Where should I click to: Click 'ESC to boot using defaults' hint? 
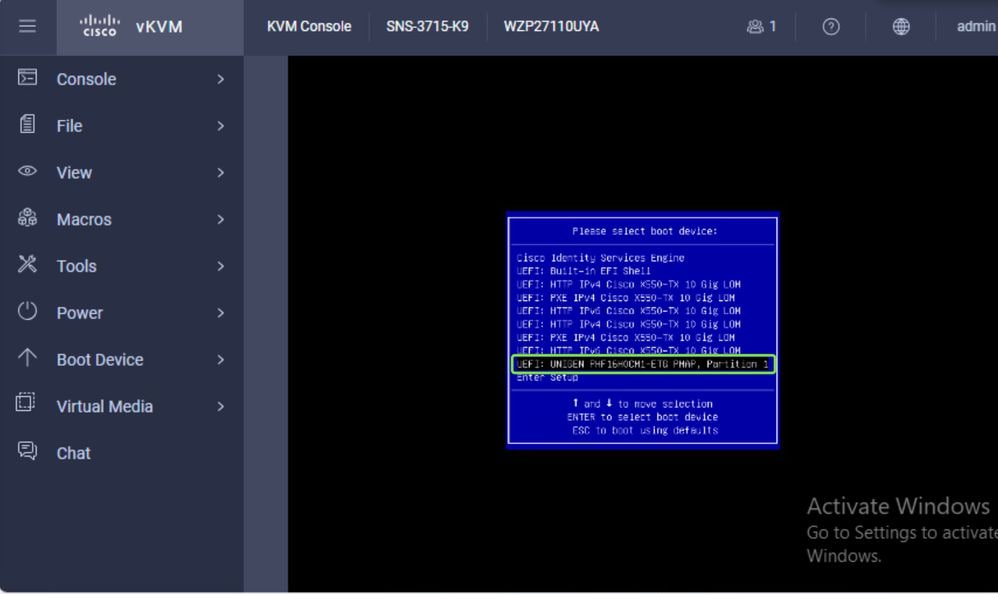point(645,430)
